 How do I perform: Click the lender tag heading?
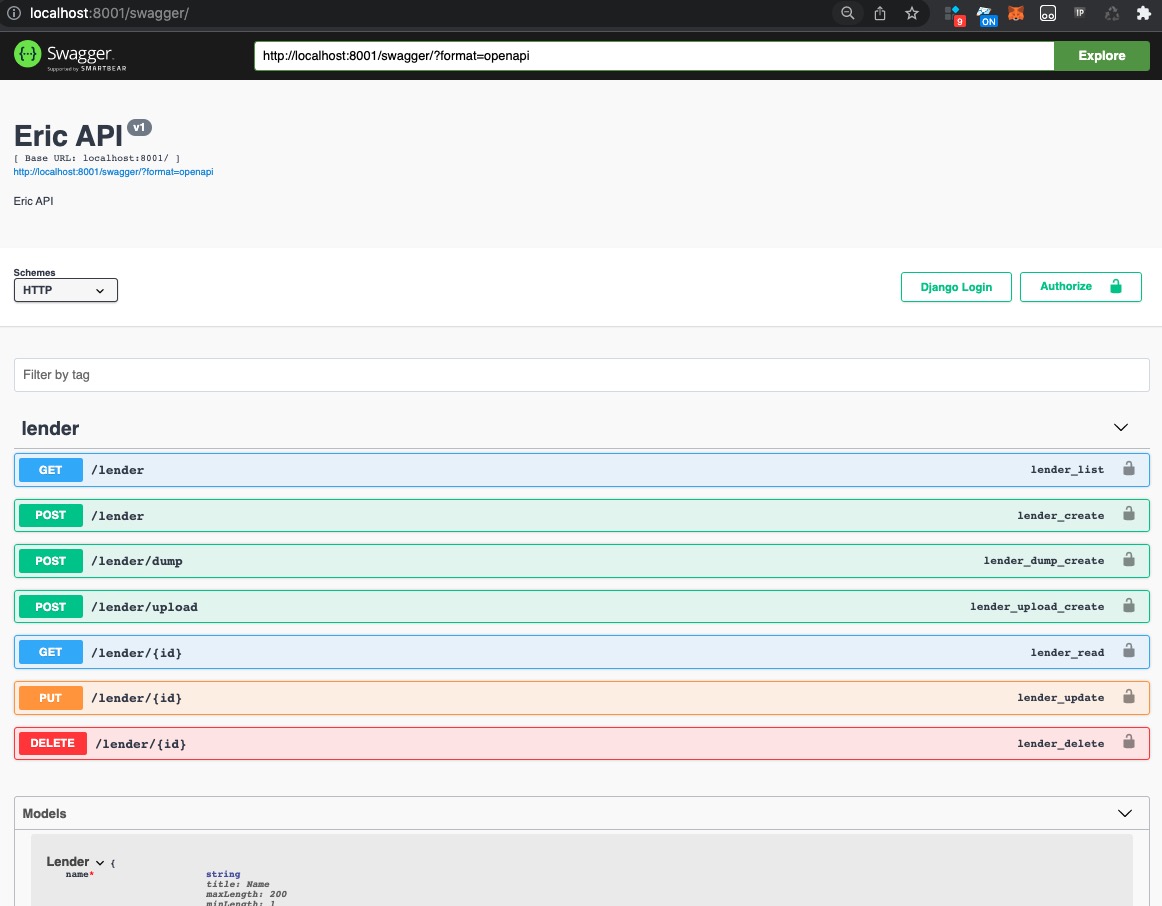(x=50, y=428)
